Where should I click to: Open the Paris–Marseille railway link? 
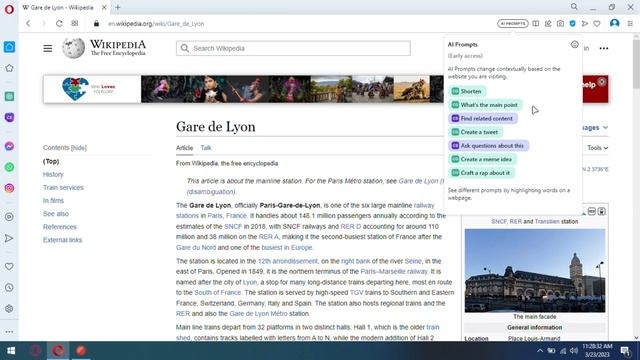coord(394,271)
